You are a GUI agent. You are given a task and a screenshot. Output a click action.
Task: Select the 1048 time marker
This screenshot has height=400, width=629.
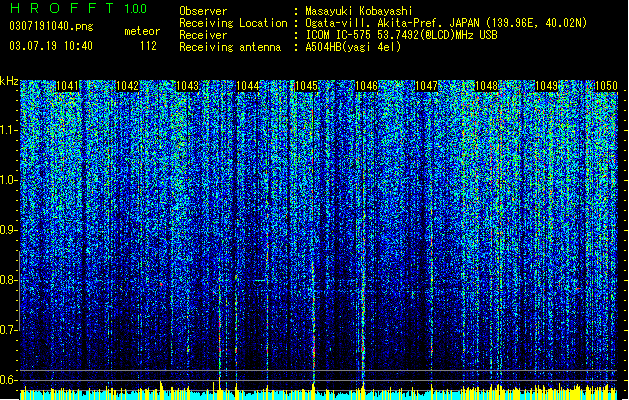(486, 86)
